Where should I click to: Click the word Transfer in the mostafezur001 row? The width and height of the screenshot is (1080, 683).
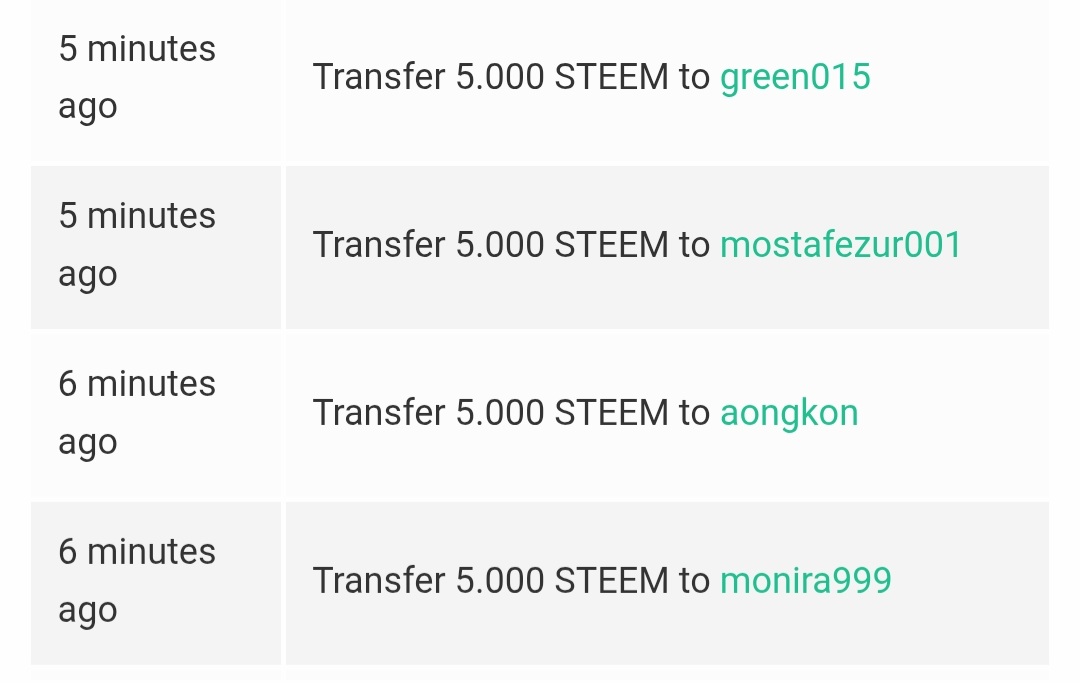pyautogui.click(x=379, y=245)
